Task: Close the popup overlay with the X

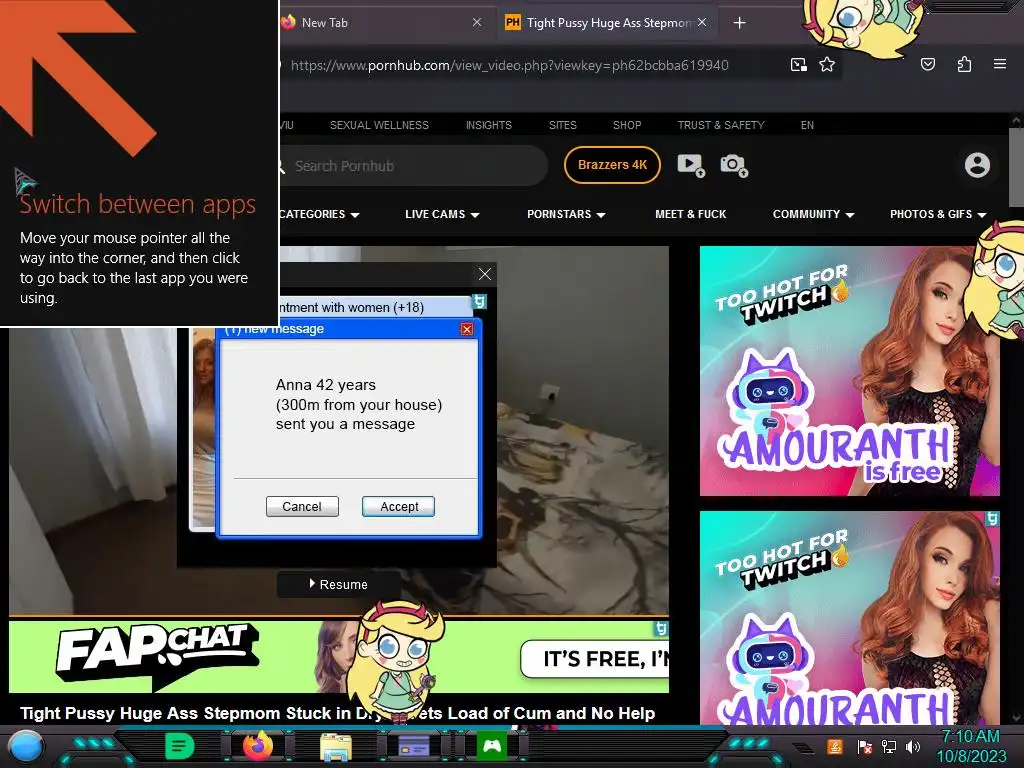Action: [485, 274]
